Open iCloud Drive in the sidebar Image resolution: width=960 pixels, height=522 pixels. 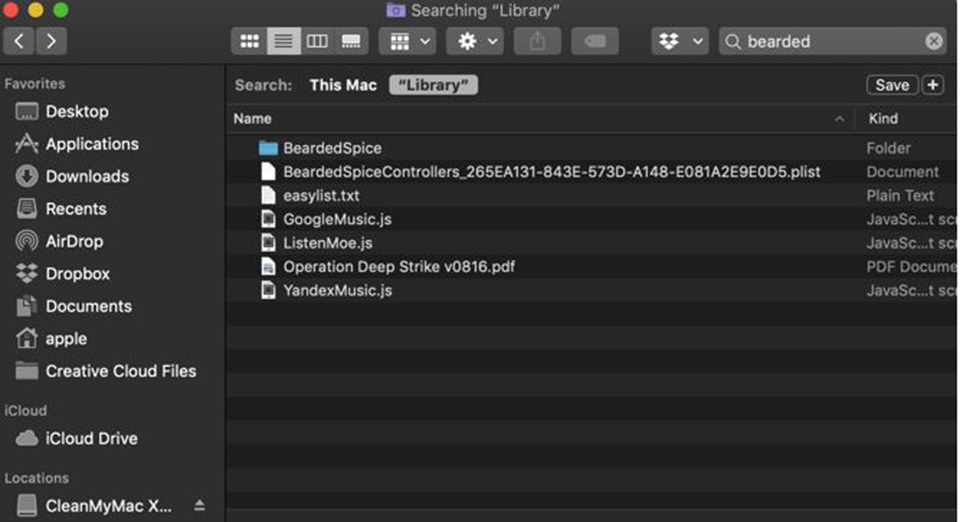pyautogui.click(x=91, y=439)
